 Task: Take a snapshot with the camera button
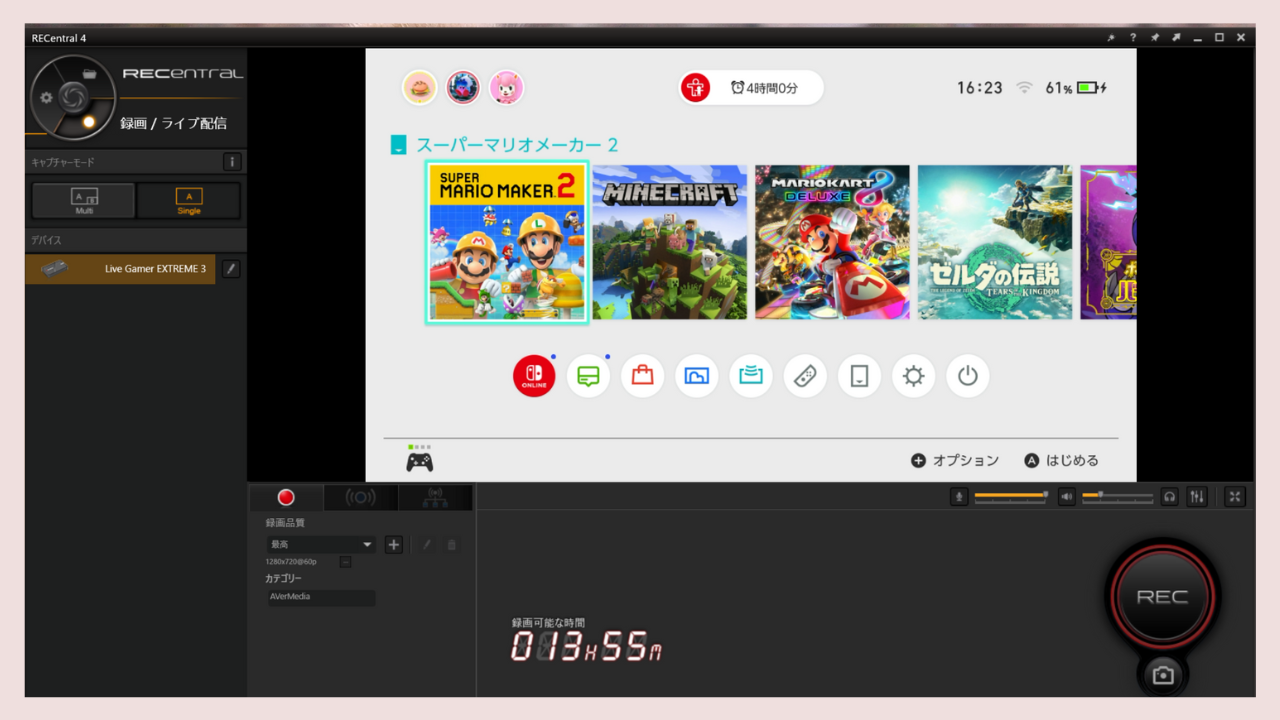[x=1162, y=675]
